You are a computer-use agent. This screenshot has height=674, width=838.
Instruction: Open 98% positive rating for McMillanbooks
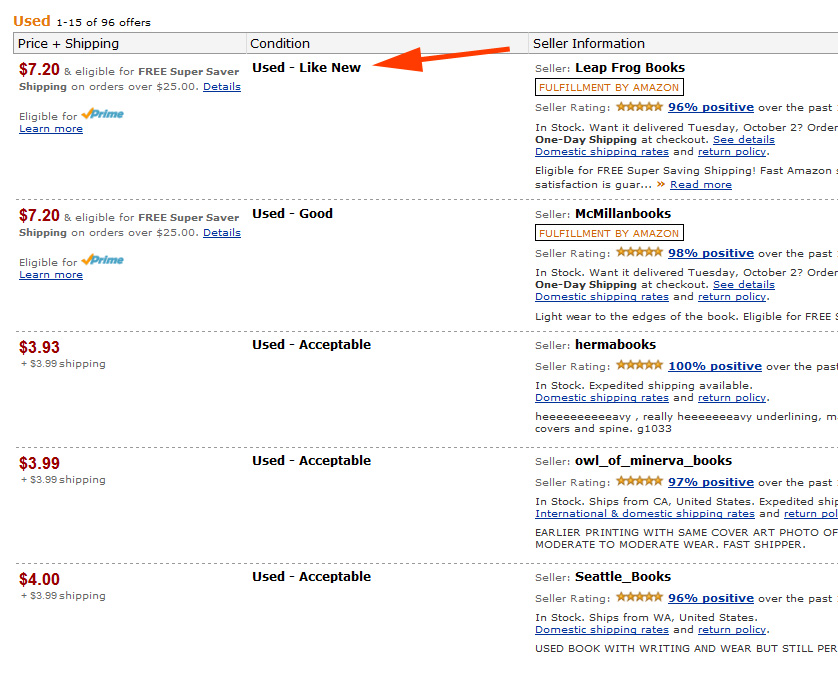(x=711, y=253)
